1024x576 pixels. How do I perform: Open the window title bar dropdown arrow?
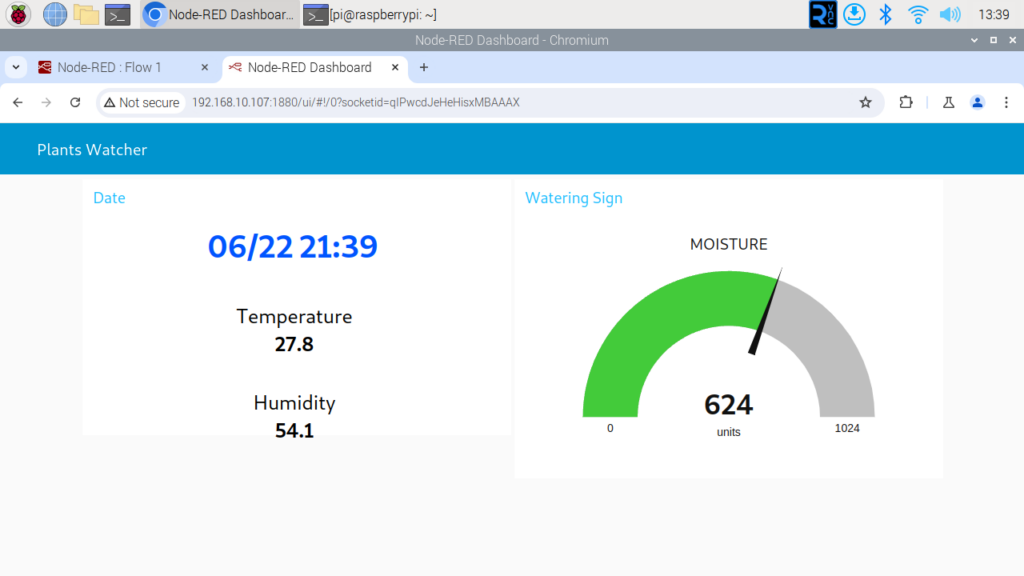pos(974,40)
